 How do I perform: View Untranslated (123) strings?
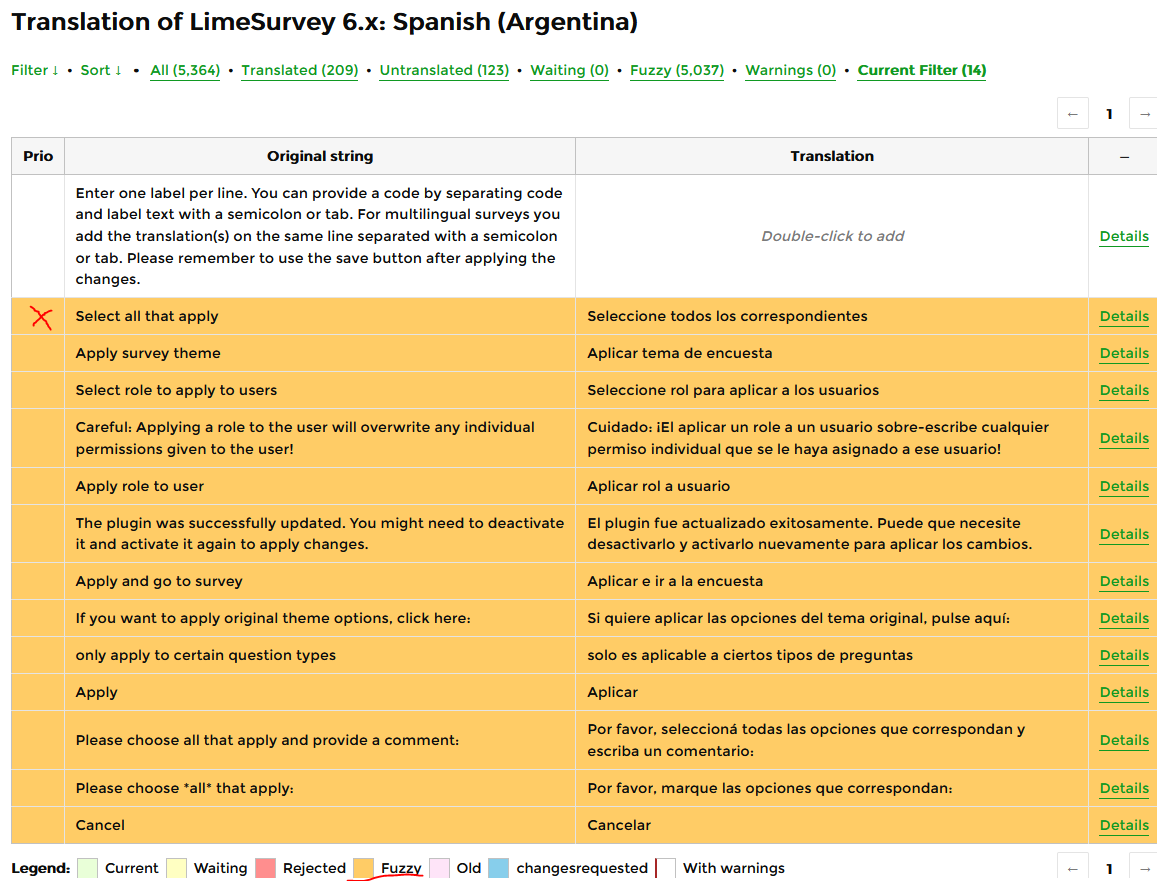point(444,71)
